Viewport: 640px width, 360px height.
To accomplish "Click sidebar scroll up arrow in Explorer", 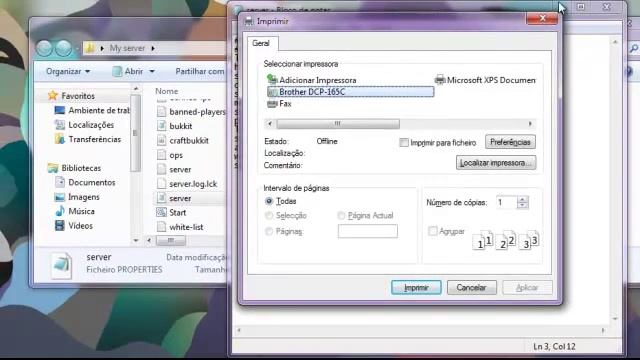I will [136, 89].
